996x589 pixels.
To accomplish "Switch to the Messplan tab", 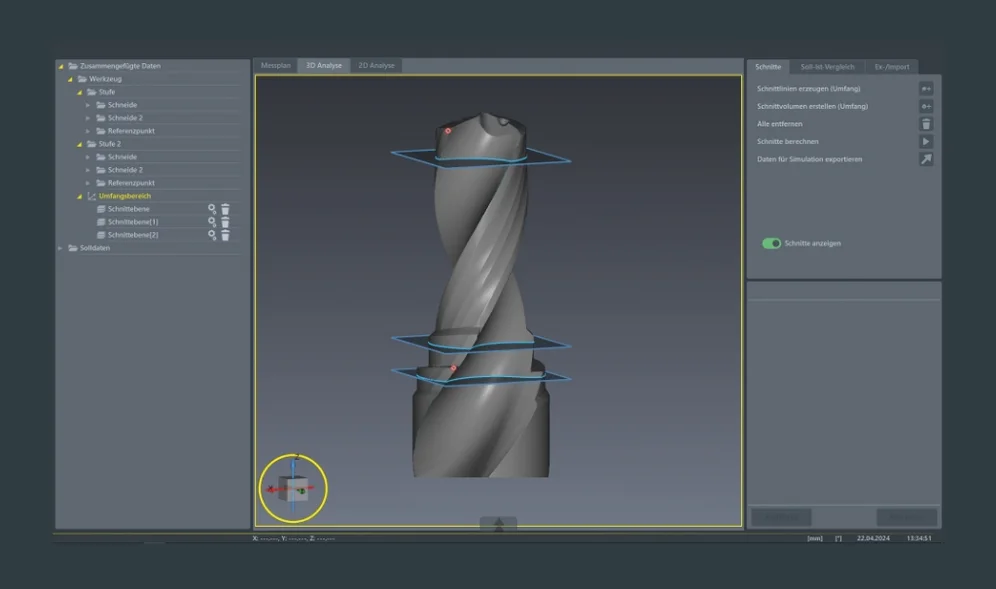I will coord(275,66).
